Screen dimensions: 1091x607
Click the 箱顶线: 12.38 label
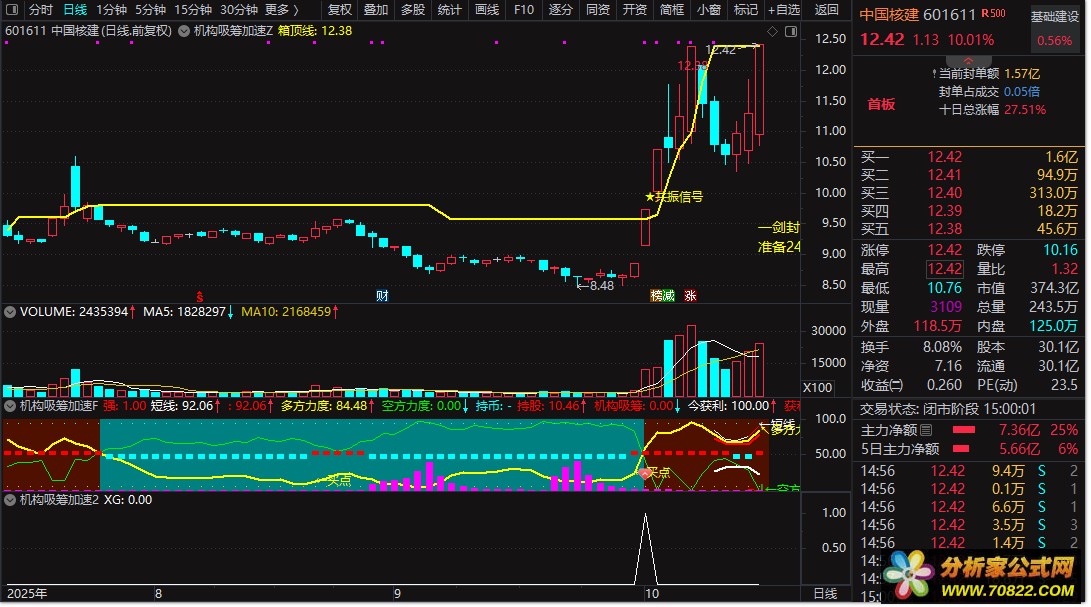pyautogui.click(x=315, y=31)
